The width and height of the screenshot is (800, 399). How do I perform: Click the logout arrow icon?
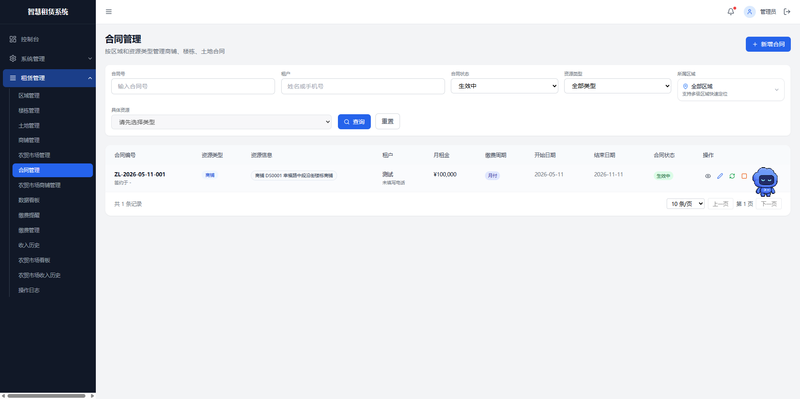[x=787, y=12]
